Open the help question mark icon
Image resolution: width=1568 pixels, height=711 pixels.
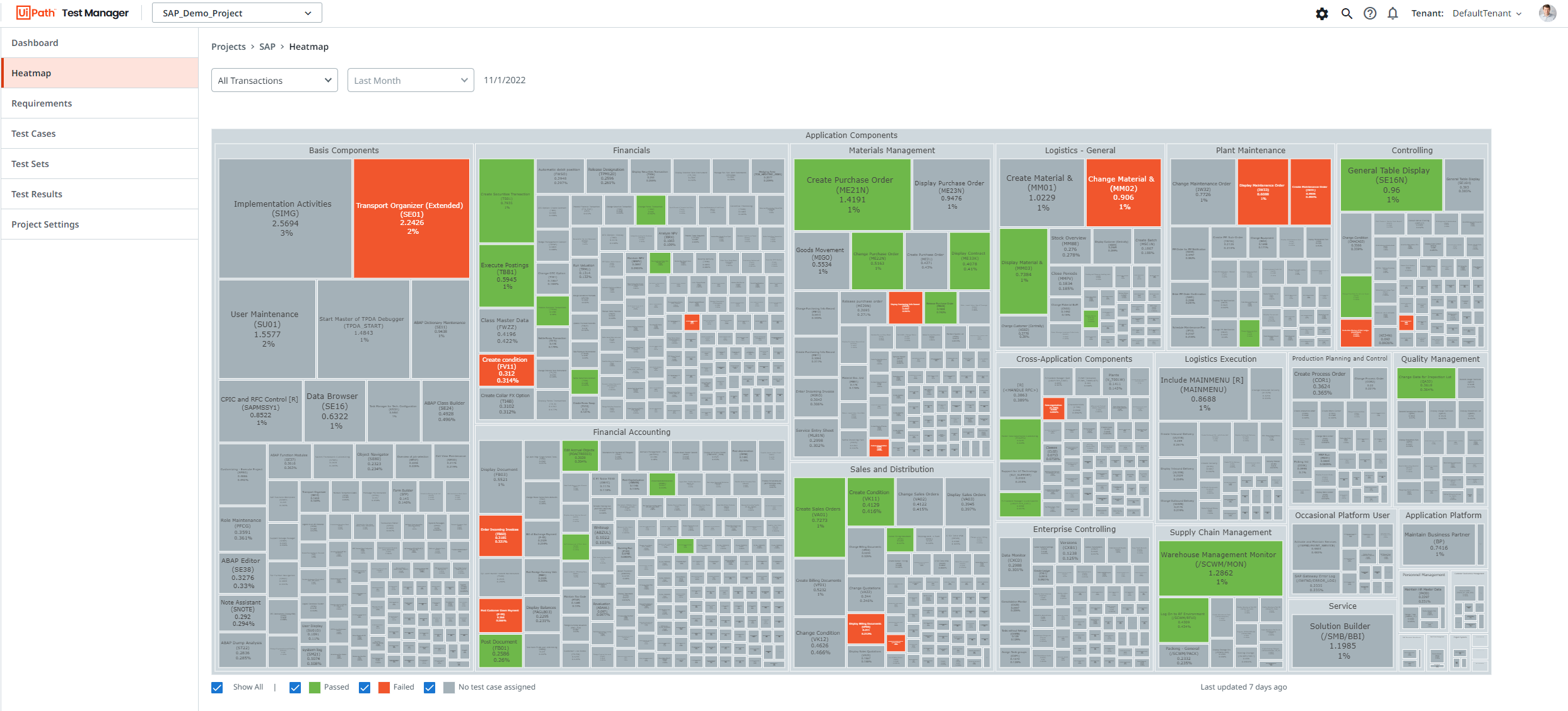(1370, 13)
